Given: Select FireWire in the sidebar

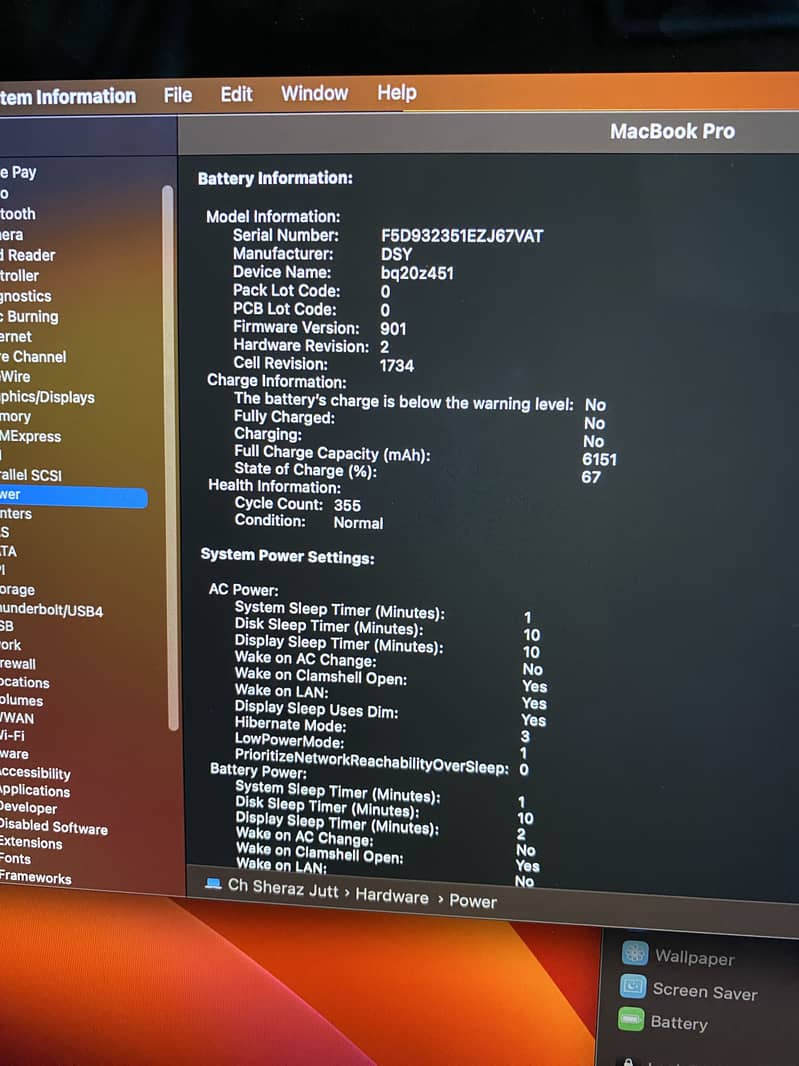Looking at the screenshot, I should pyautogui.click(x=16, y=377).
